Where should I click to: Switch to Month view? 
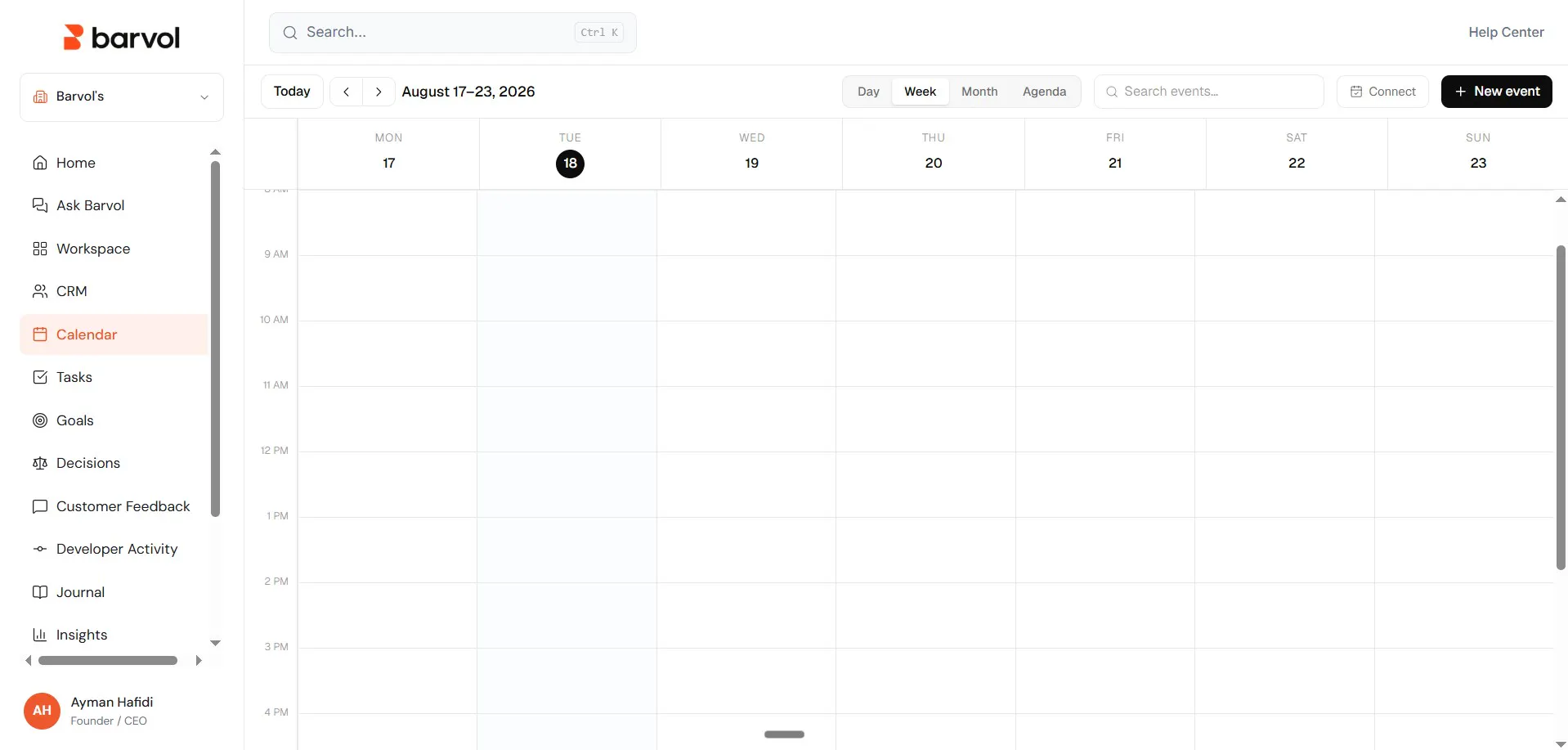click(979, 92)
